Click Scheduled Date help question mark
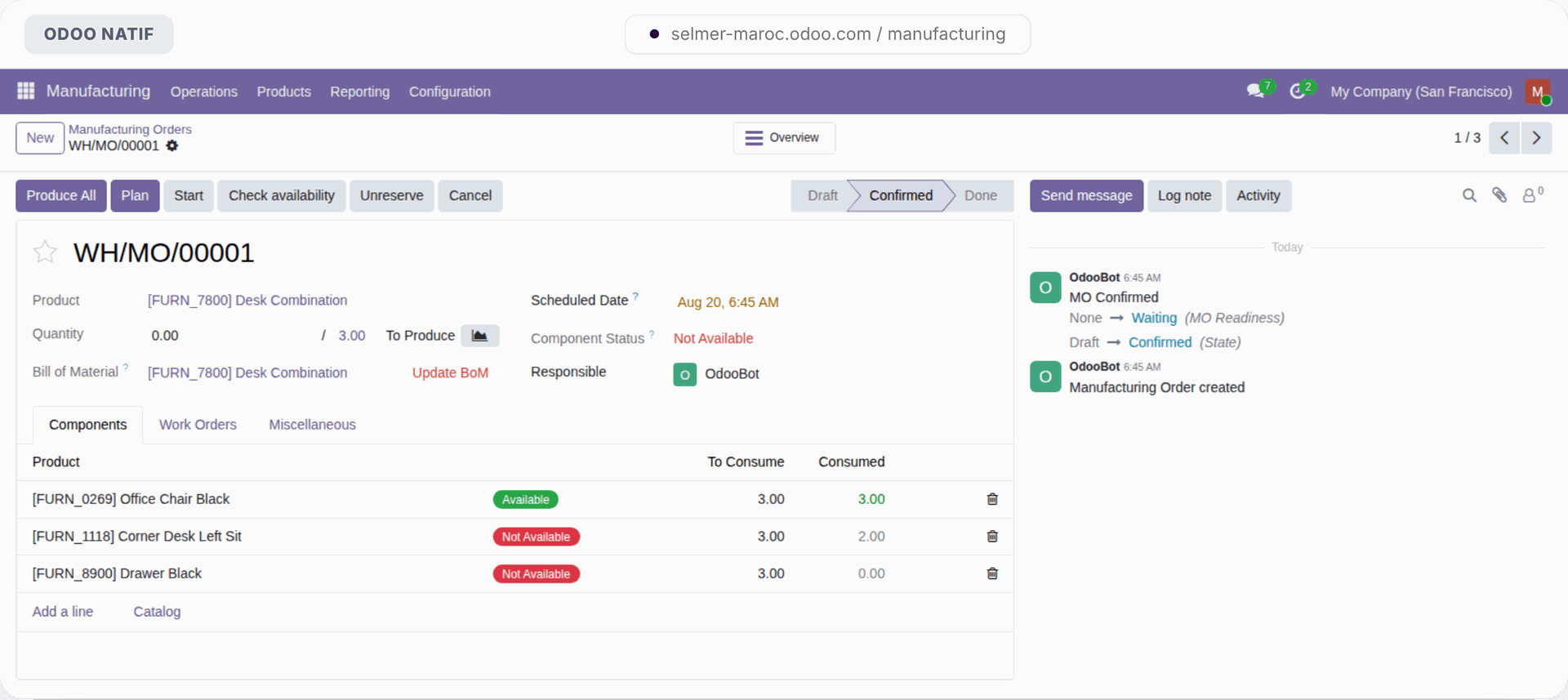Image resolution: width=1568 pixels, height=700 pixels. pos(635,296)
